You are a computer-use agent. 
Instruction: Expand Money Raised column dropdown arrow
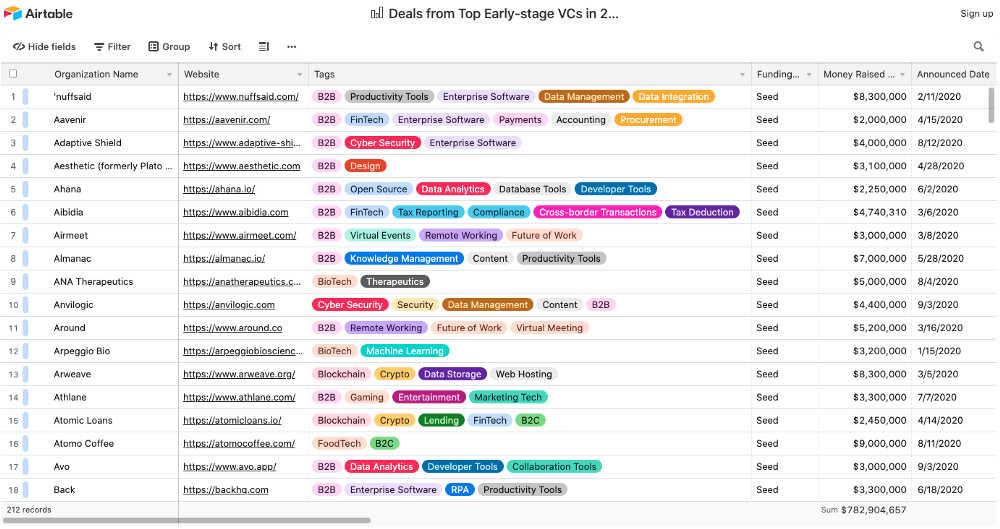point(902,75)
